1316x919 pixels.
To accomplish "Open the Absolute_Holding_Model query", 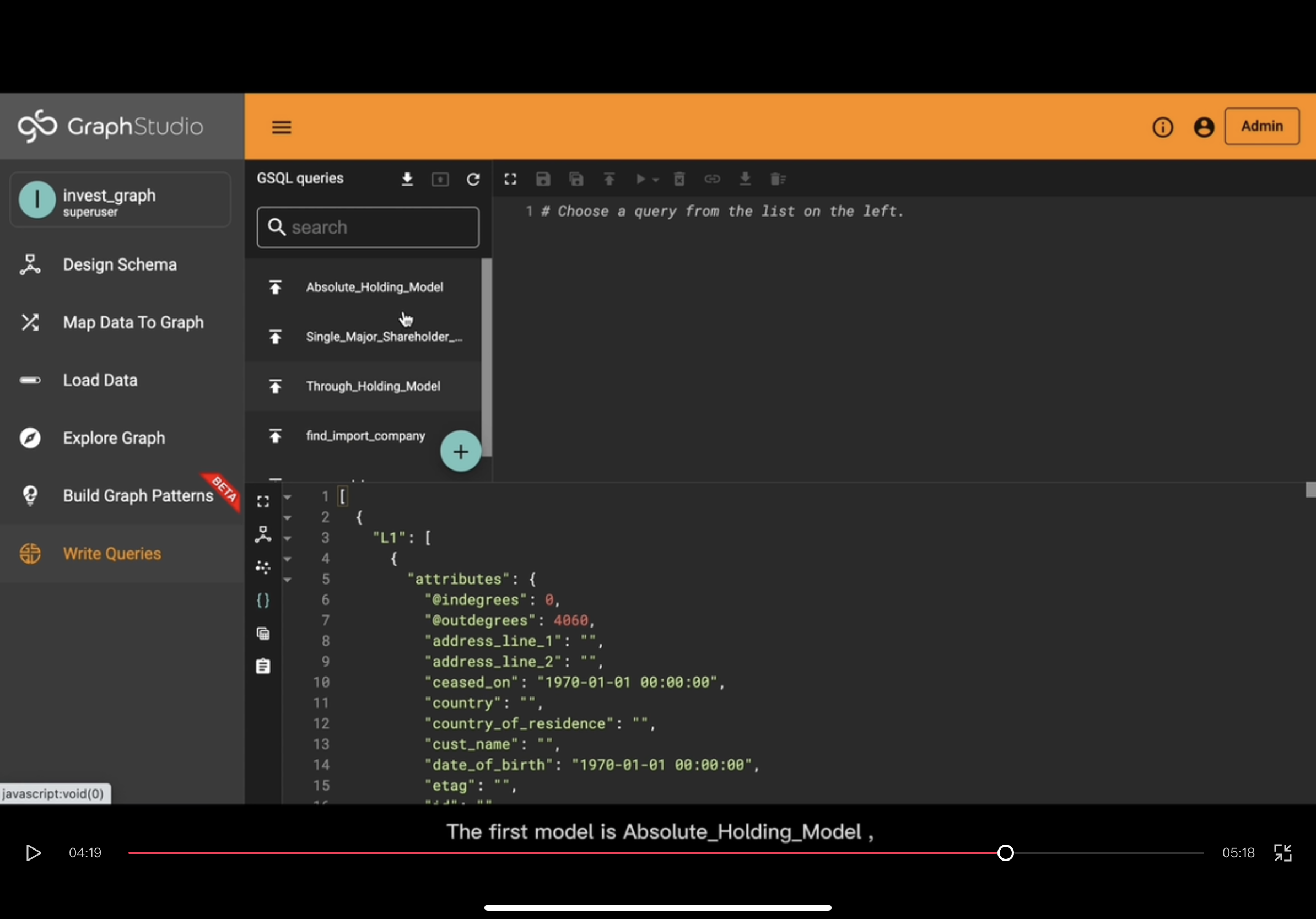I will coord(374,287).
